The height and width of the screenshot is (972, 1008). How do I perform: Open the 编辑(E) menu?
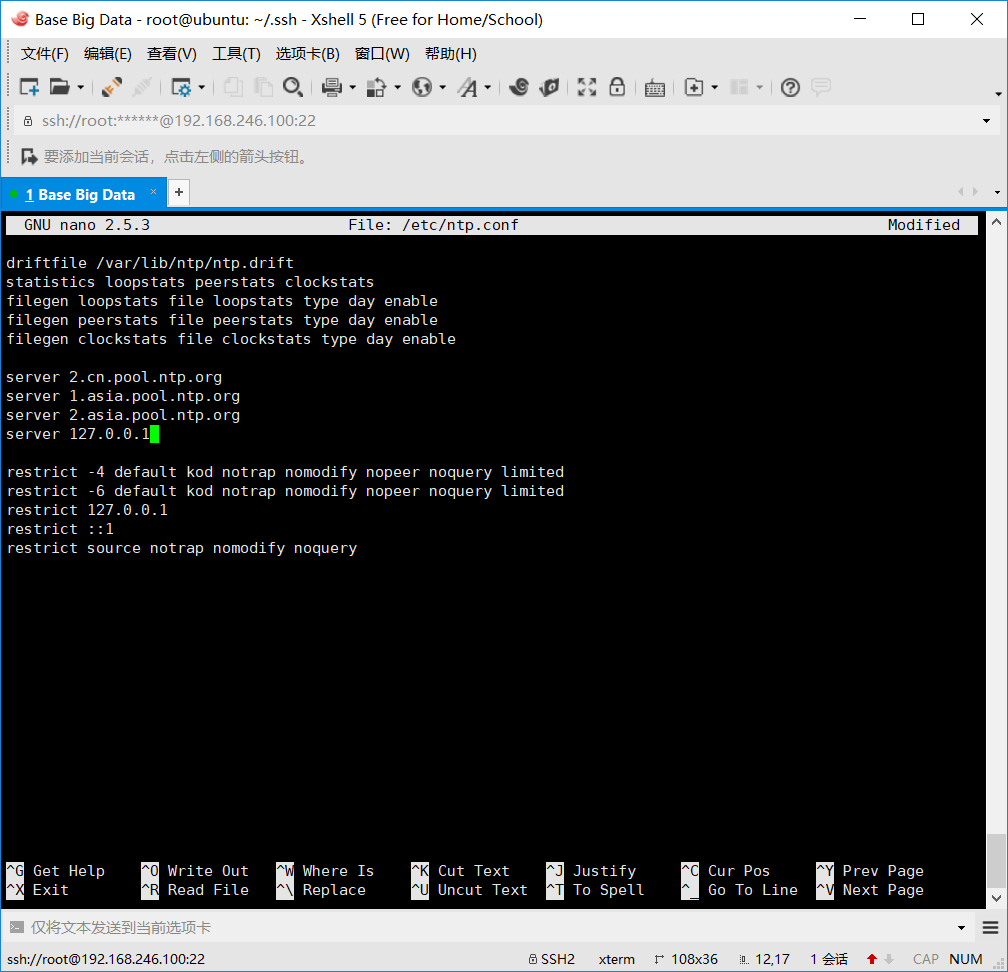(x=107, y=54)
